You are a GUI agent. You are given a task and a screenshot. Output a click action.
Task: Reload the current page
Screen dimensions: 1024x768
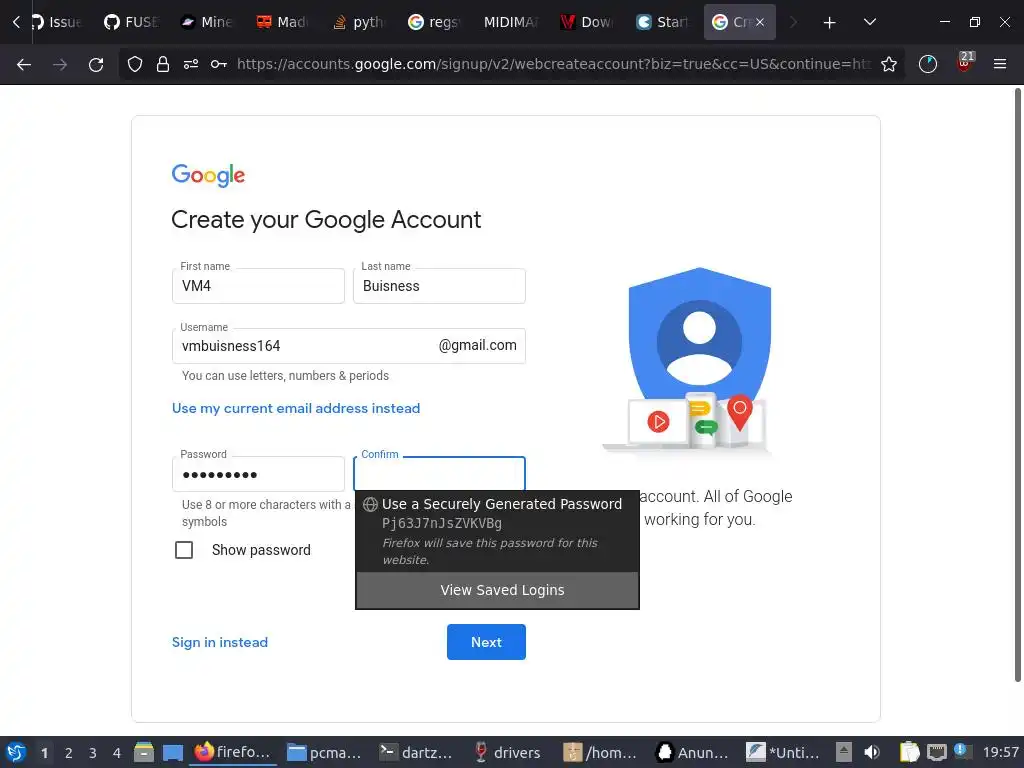click(96, 64)
